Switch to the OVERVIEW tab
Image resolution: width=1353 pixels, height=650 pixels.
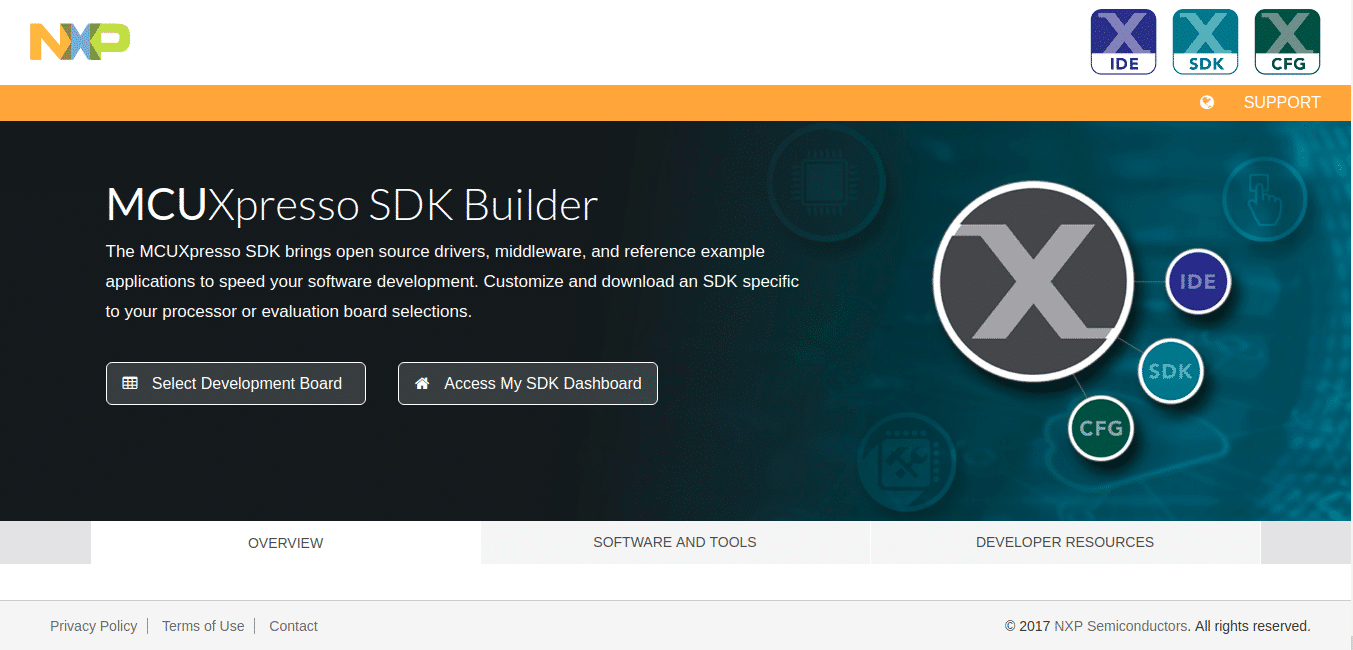pos(285,543)
